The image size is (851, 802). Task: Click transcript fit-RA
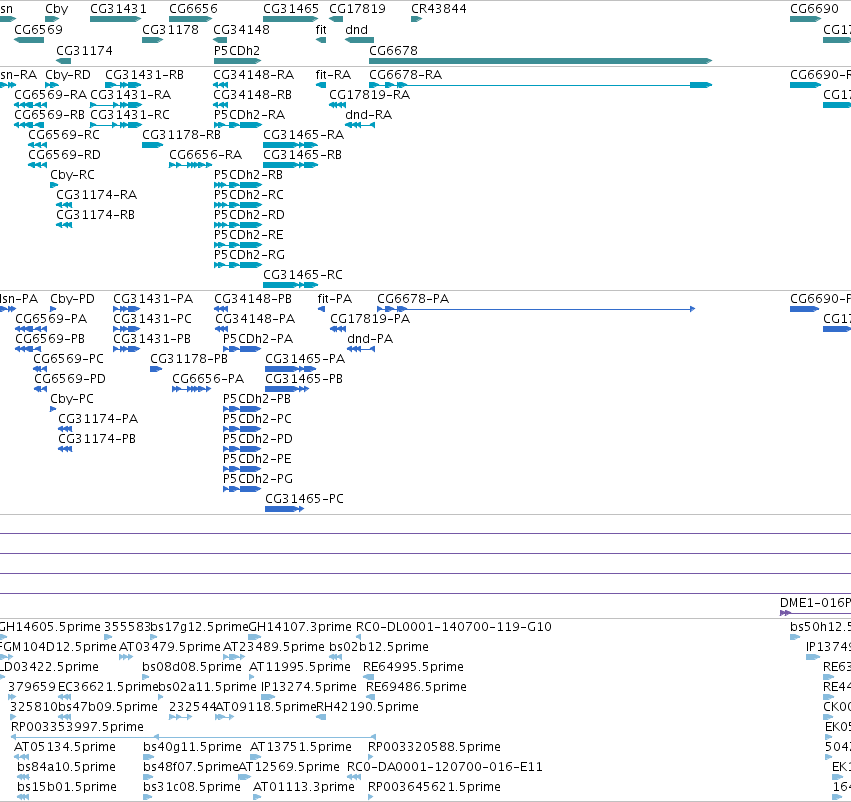[x=333, y=74]
